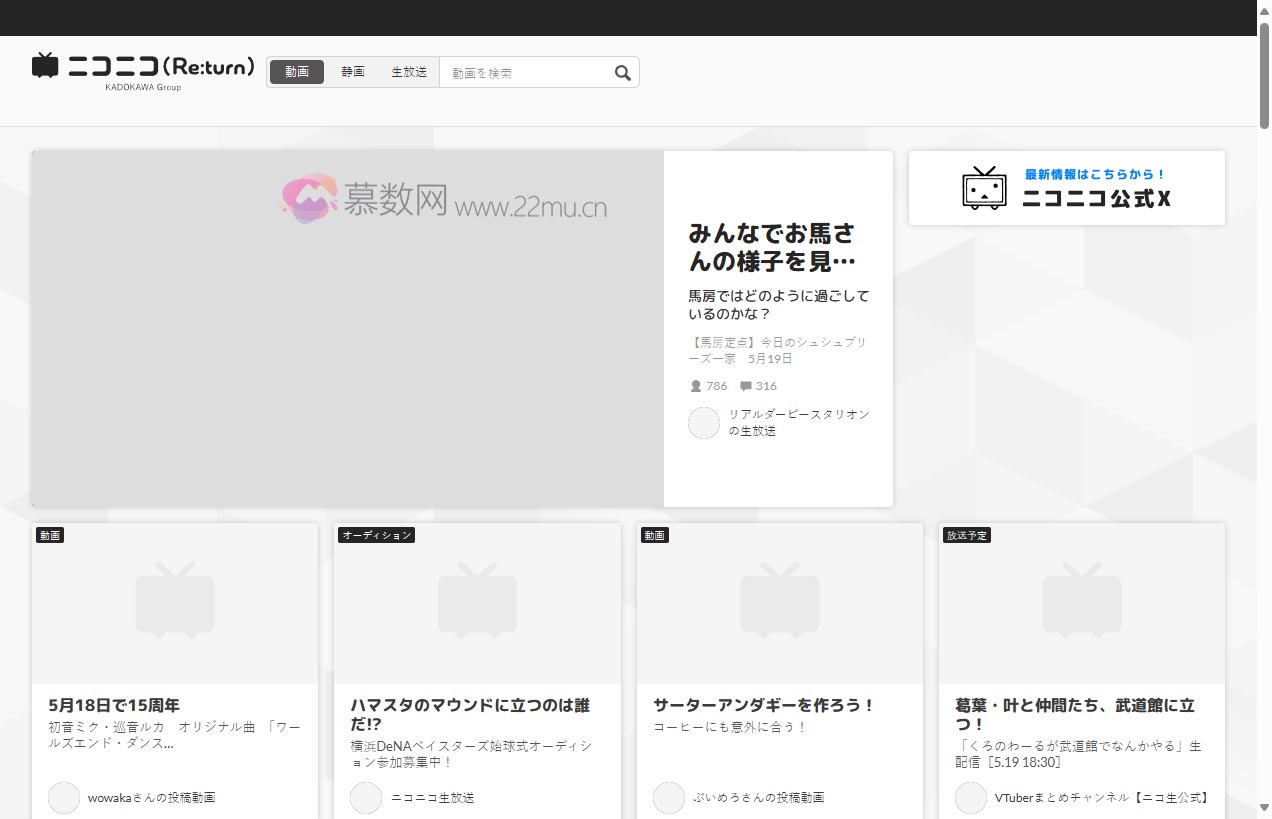Click the viewer count person icon next to 786

[694, 385]
